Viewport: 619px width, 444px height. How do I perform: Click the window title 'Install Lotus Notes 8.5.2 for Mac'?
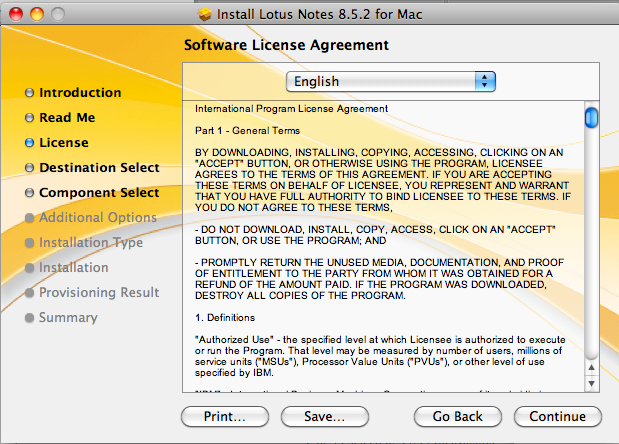pyautogui.click(x=319, y=15)
